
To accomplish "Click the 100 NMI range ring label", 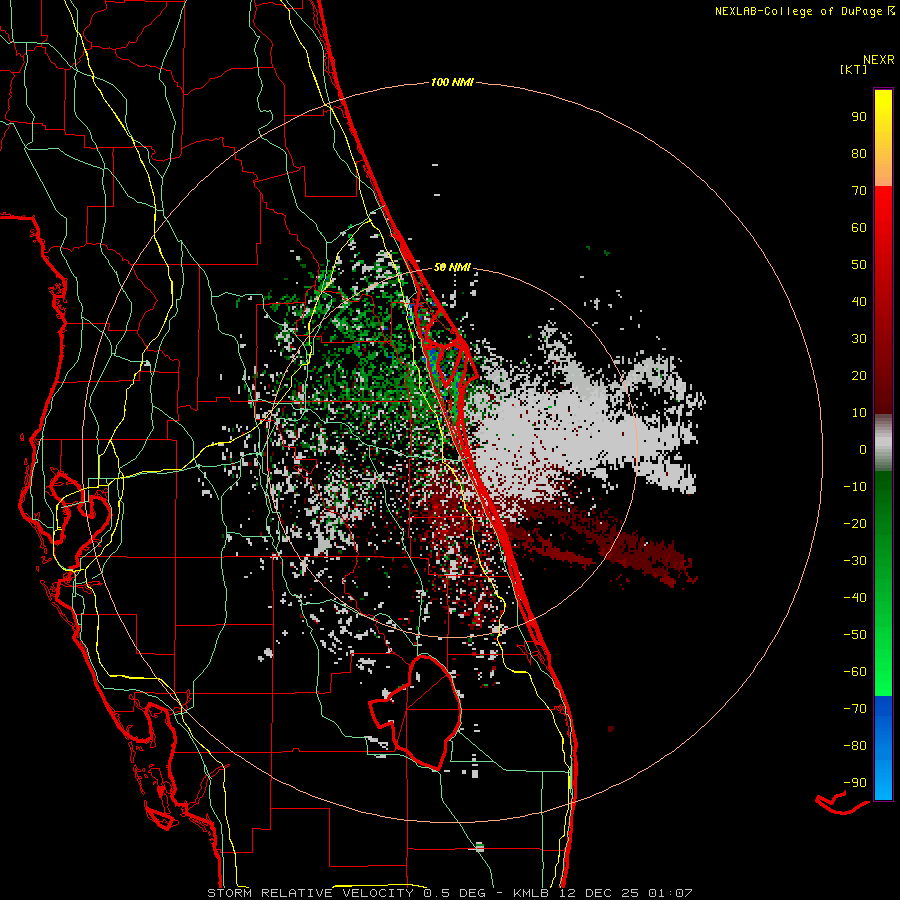I will (452, 82).
